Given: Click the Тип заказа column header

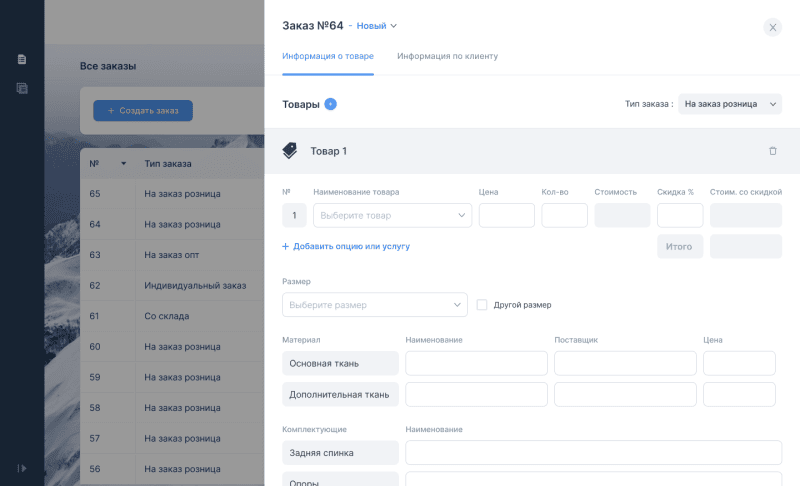Looking at the screenshot, I should pos(168,164).
